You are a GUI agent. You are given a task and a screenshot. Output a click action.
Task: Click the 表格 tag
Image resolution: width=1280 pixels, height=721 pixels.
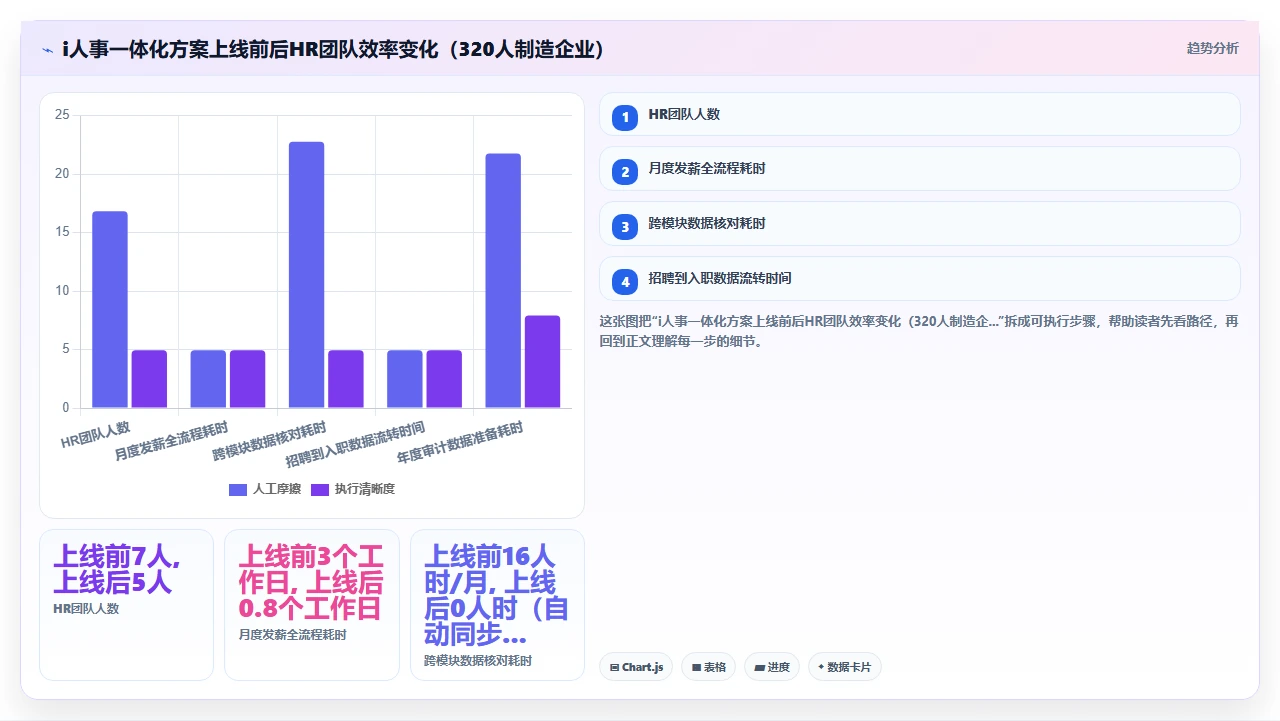[x=708, y=667]
